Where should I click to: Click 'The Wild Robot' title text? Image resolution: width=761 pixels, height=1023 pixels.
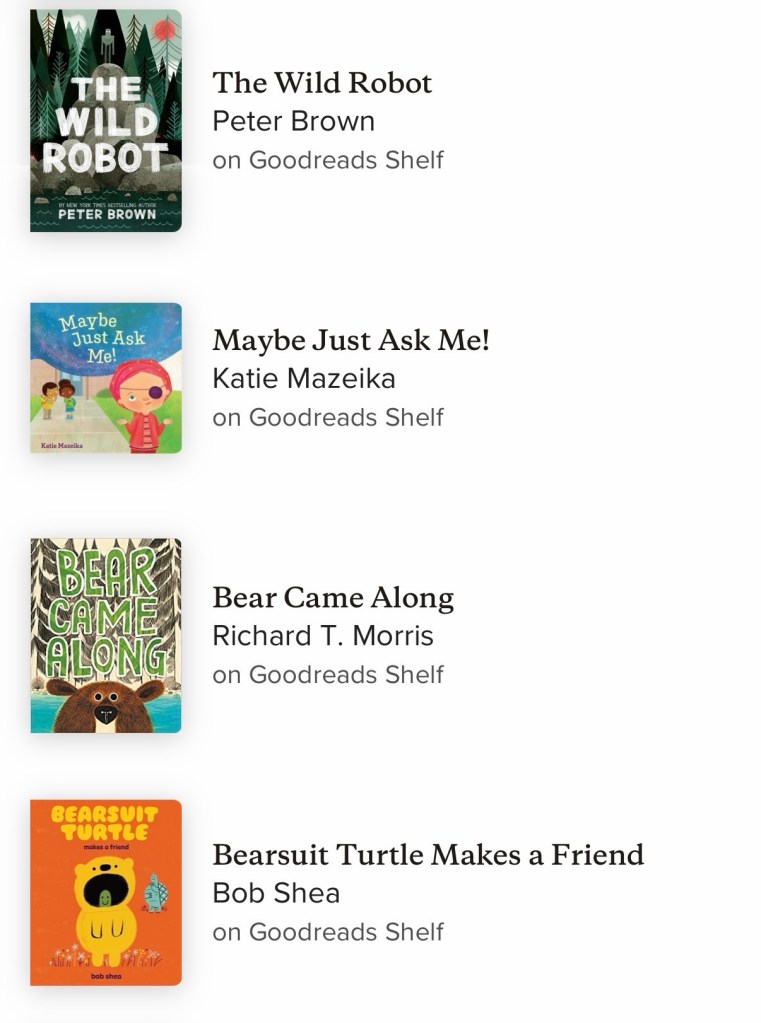[x=322, y=83]
